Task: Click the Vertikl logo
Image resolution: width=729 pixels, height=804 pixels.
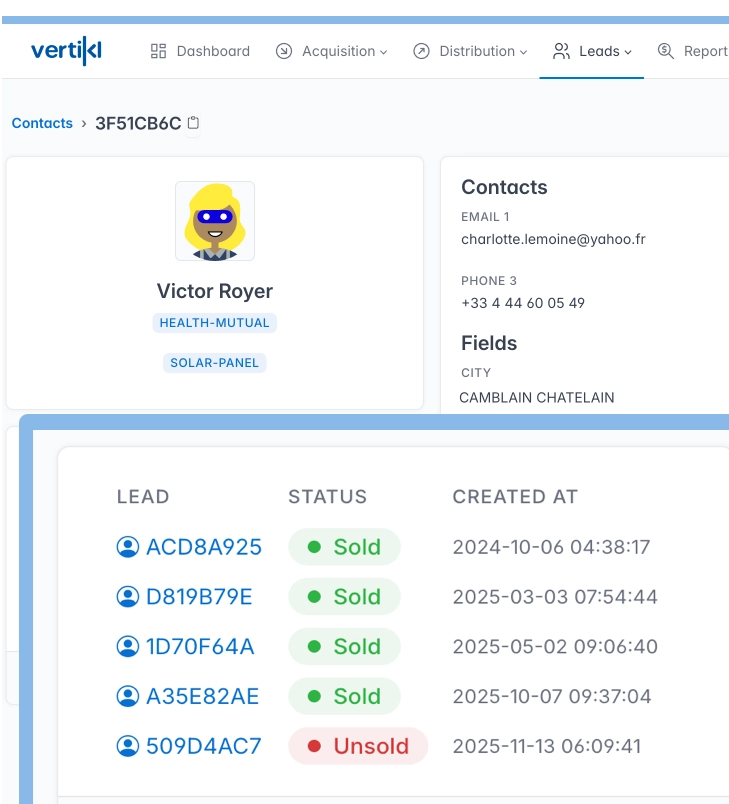Action: tap(66, 51)
